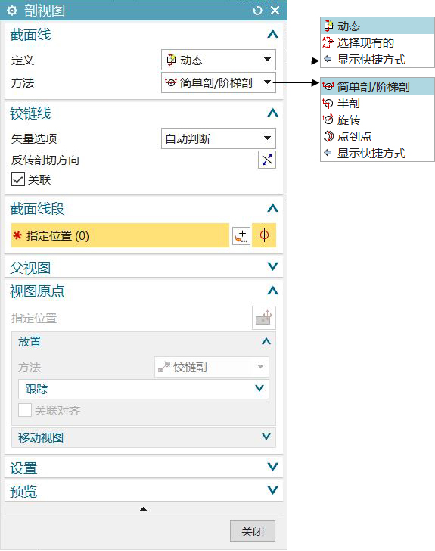The image size is (435, 551).
Task: Click the reset dialog icon in the title bar
Action: pos(258,11)
